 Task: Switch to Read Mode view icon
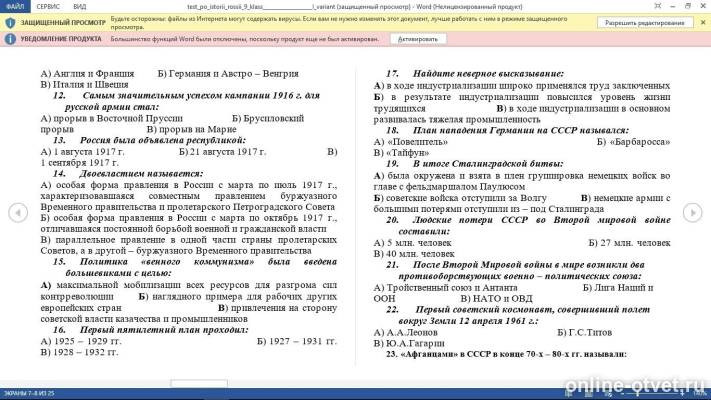(x=569, y=394)
